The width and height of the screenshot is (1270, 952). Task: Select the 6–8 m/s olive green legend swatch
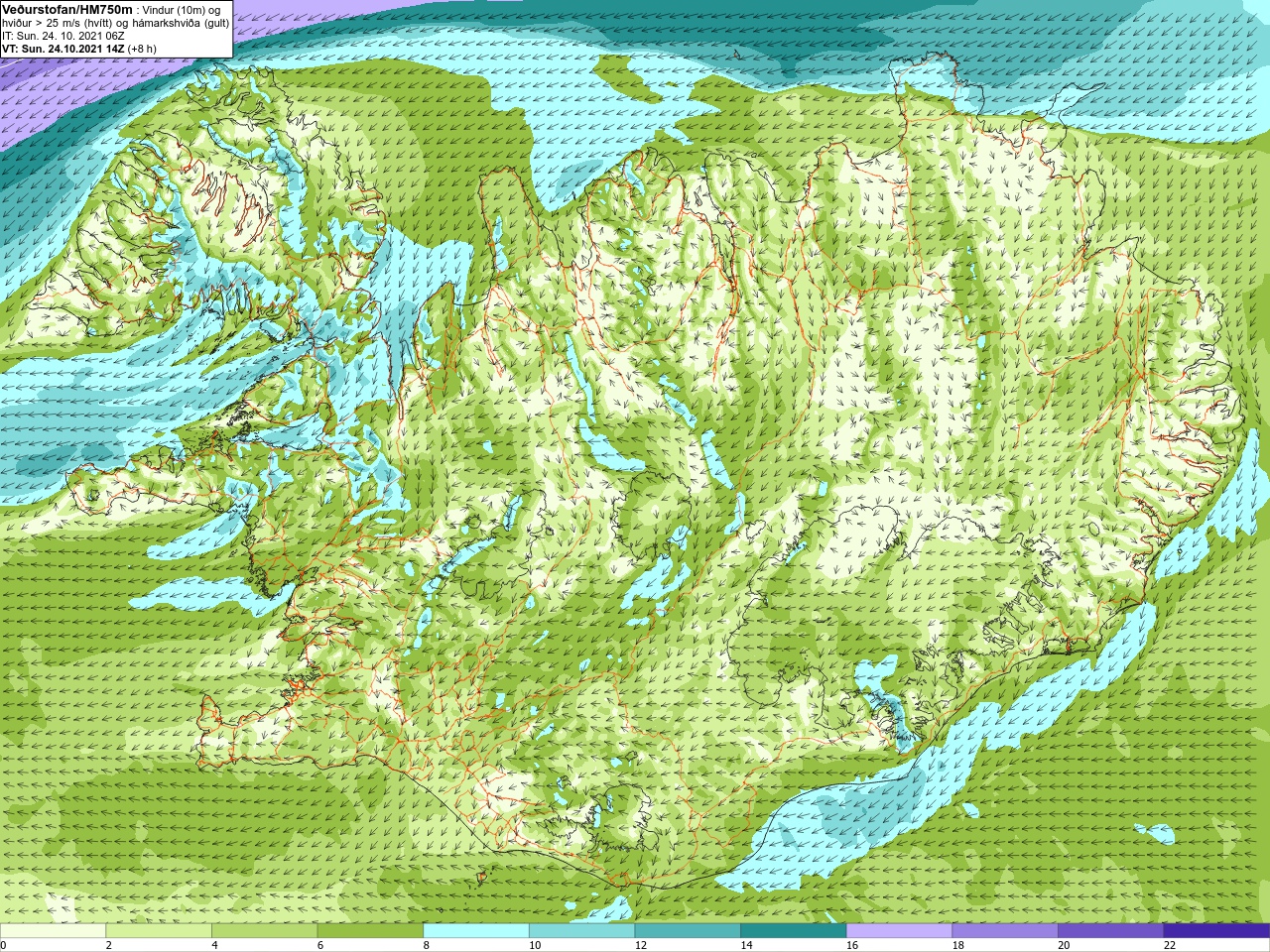coord(370,931)
